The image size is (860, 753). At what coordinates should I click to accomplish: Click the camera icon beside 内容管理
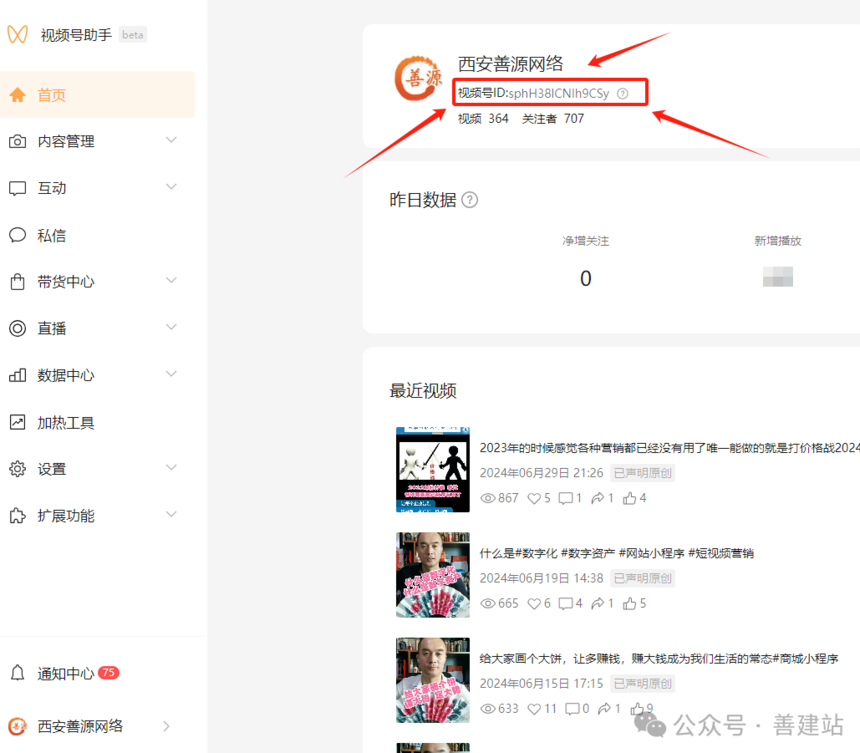[x=18, y=141]
